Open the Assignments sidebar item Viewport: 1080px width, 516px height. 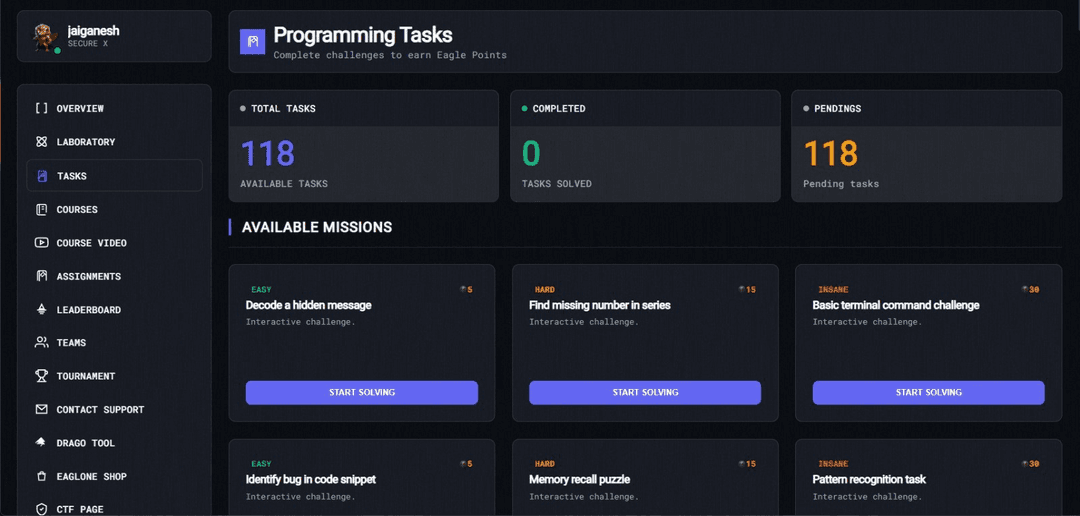(88, 276)
